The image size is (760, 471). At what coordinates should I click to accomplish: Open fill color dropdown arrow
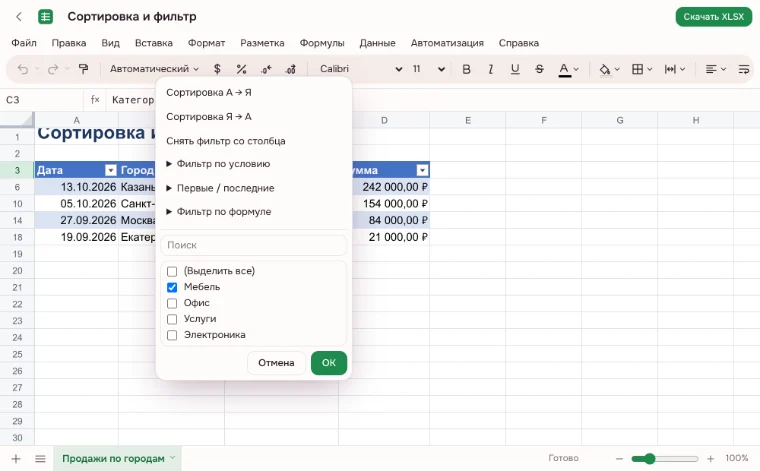point(617,69)
